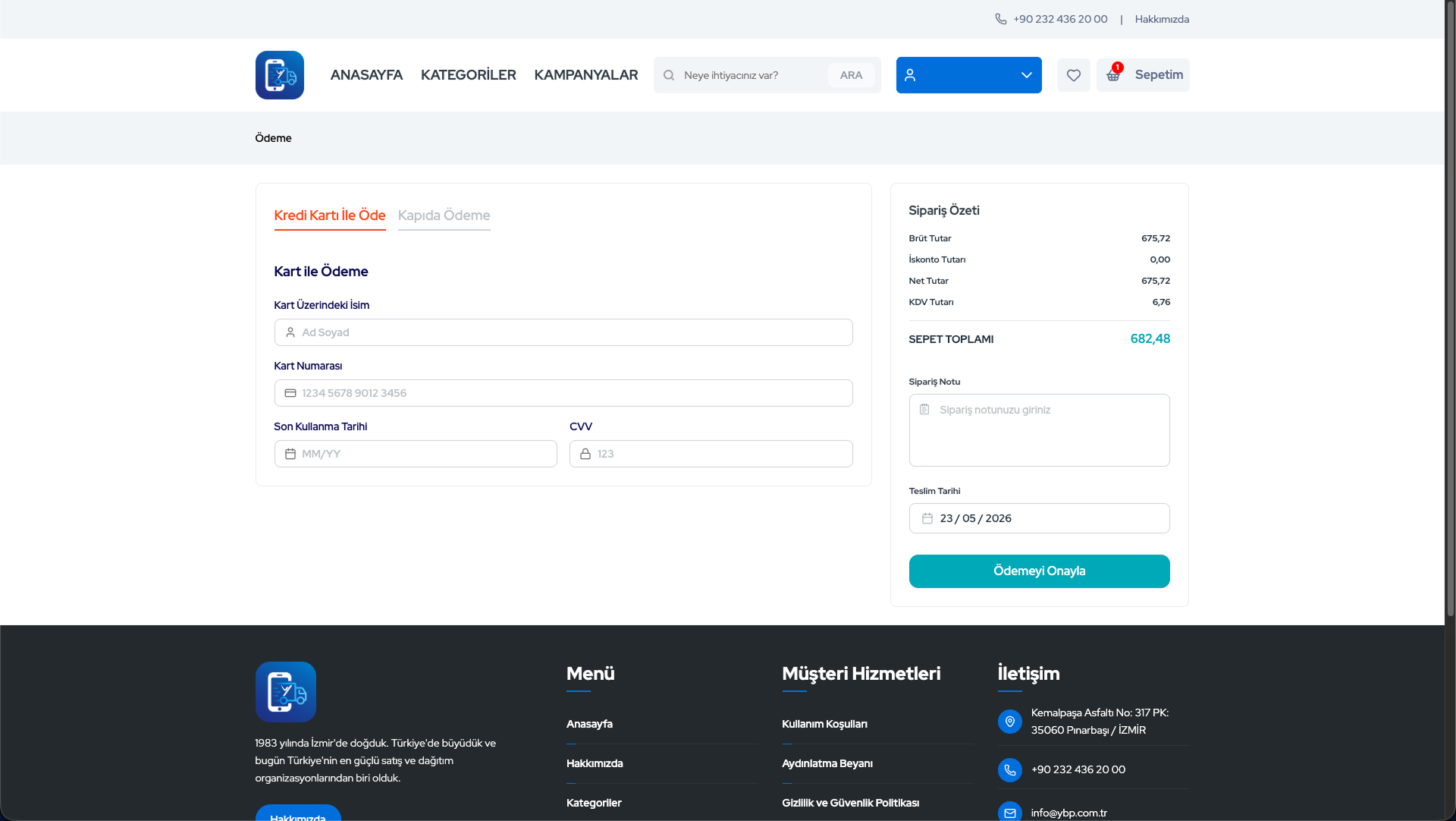Viewport: 1456px width, 821px height.
Task: Click the ARA search button
Action: [x=851, y=75]
